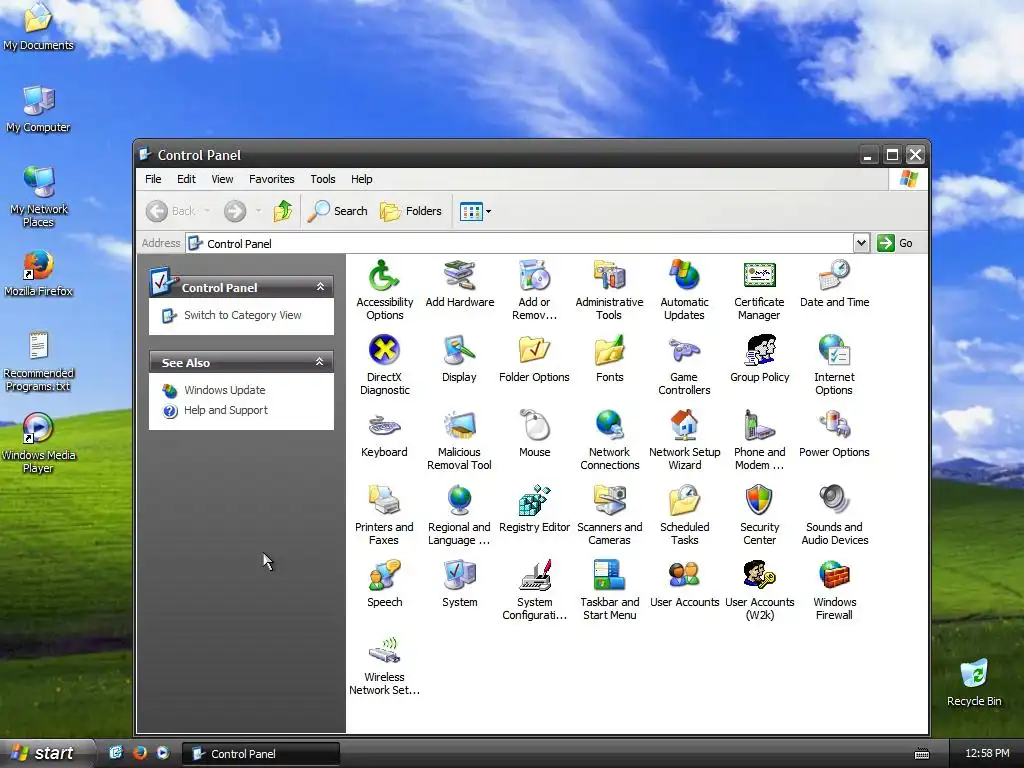The width and height of the screenshot is (1024, 768).
Task: Open User Accounts (W2k) icon
Action: coord(759,590)
